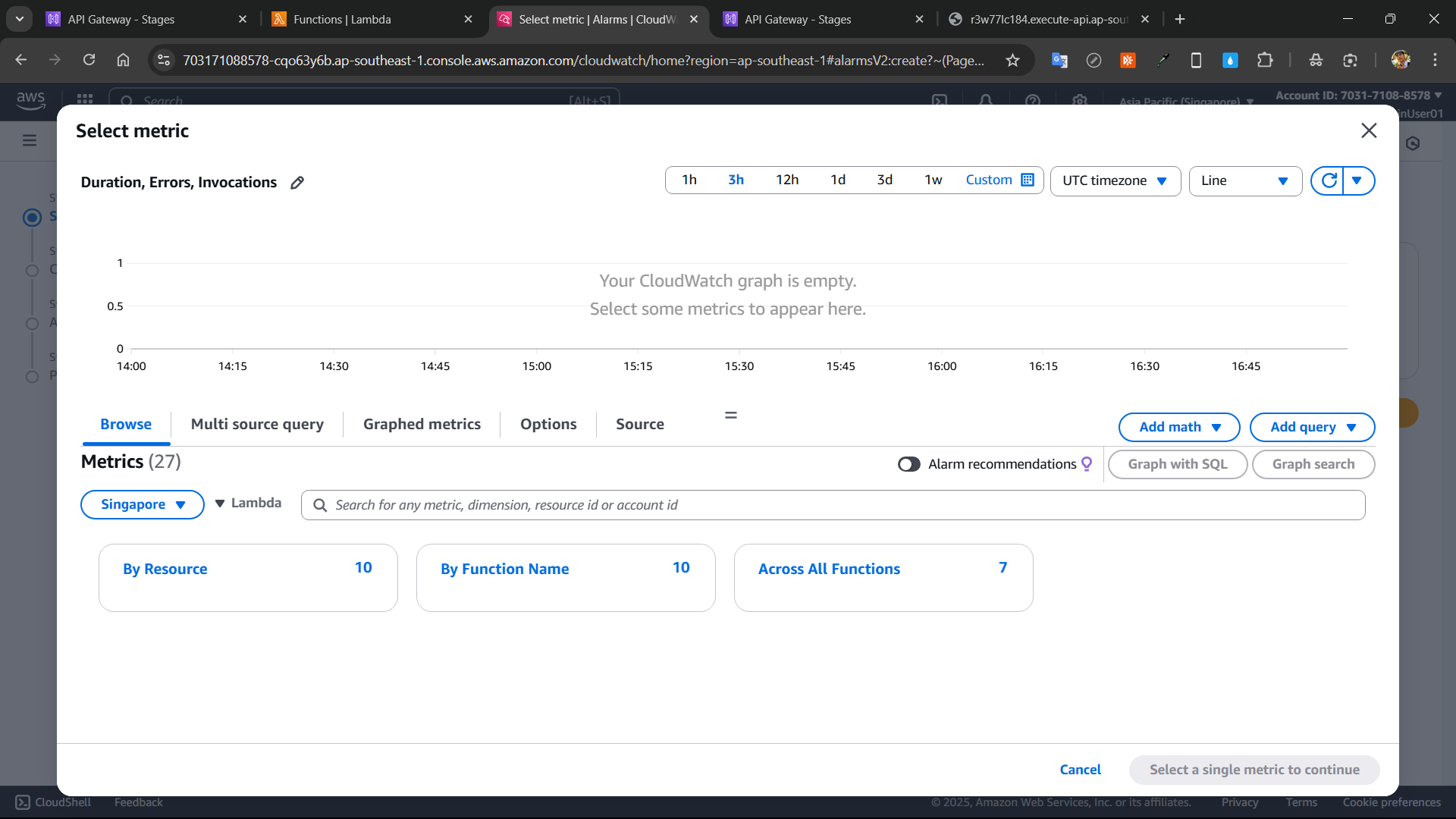
Task: Select 3d time range
Action: [884, 180]
